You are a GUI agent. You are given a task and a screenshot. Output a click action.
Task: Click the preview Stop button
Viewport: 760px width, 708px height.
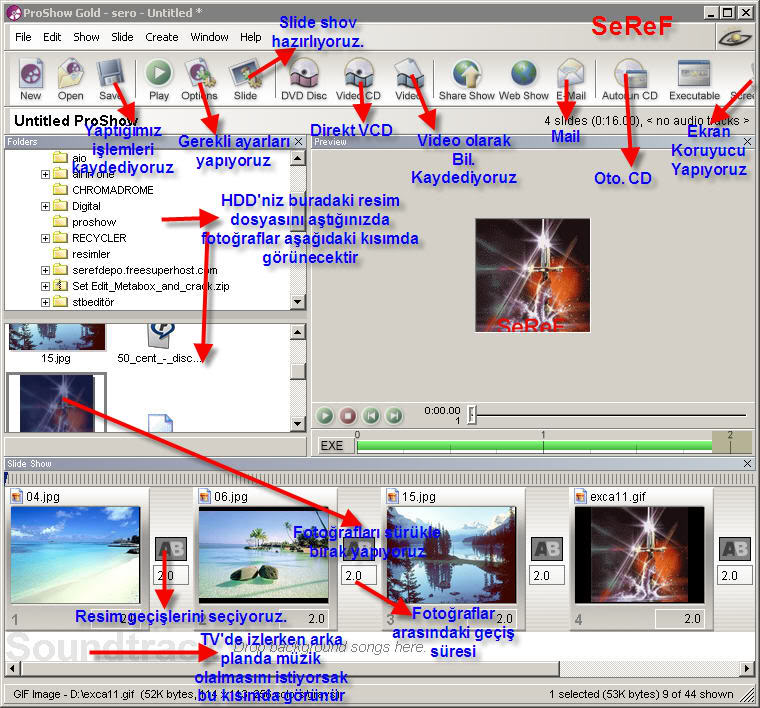point(348,415)
